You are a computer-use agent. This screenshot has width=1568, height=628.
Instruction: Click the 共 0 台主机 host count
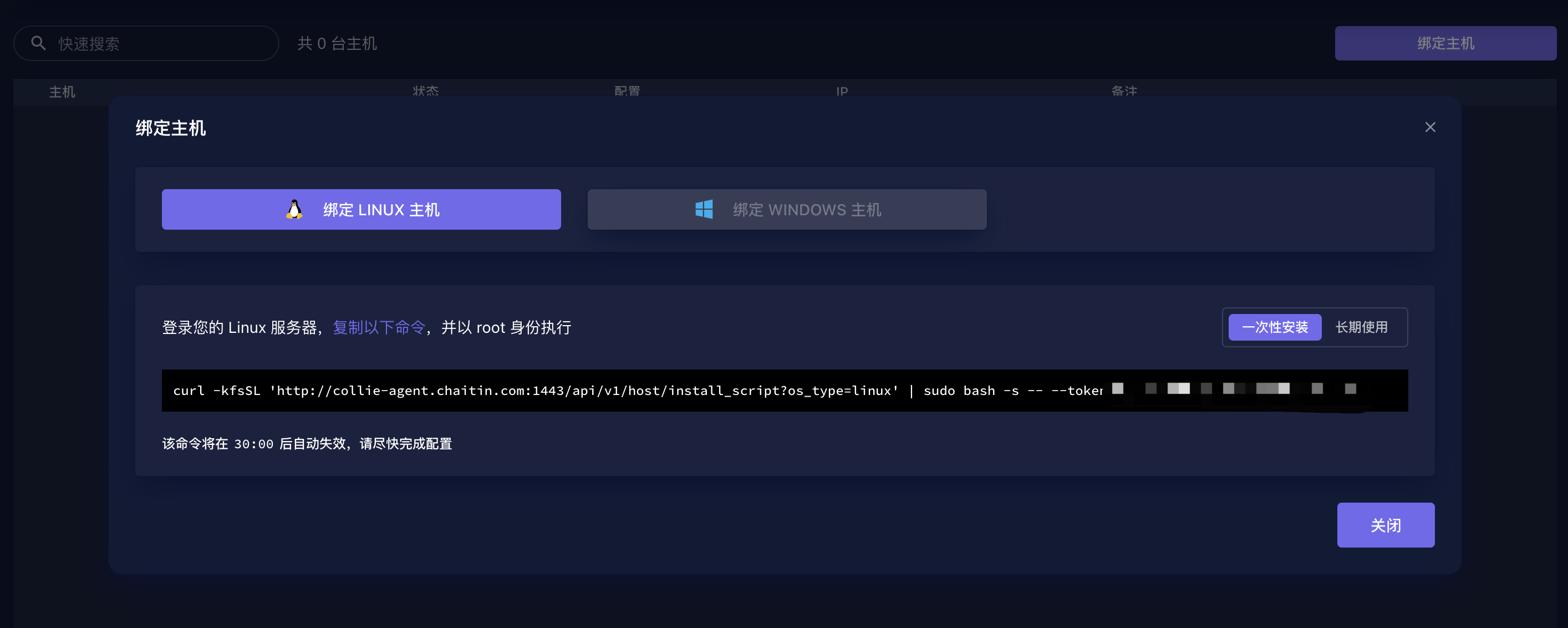coord(337,43)
